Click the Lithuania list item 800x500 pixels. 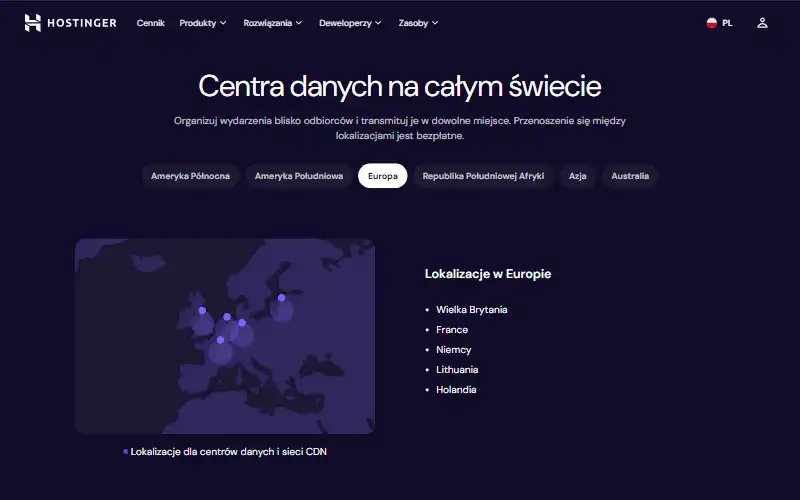(457, 369)
